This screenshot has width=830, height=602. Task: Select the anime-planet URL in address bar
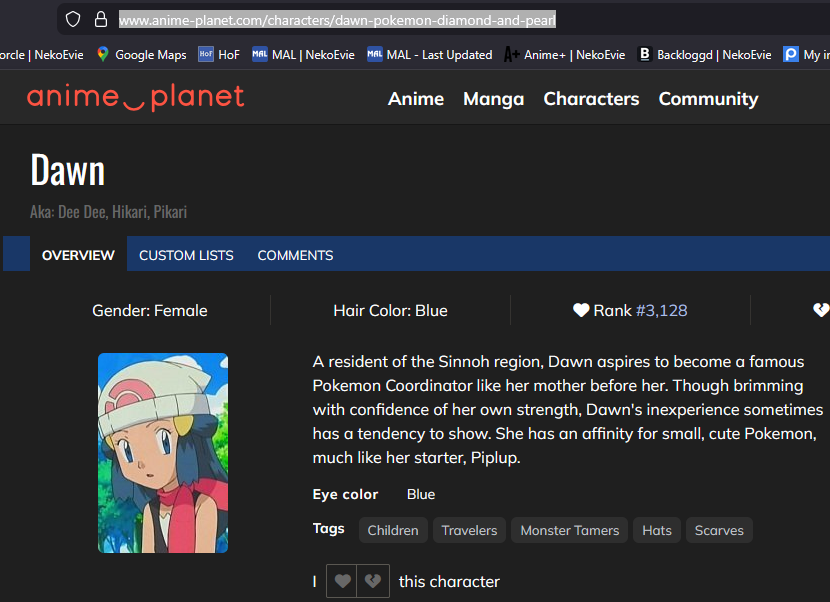point(337,20)
